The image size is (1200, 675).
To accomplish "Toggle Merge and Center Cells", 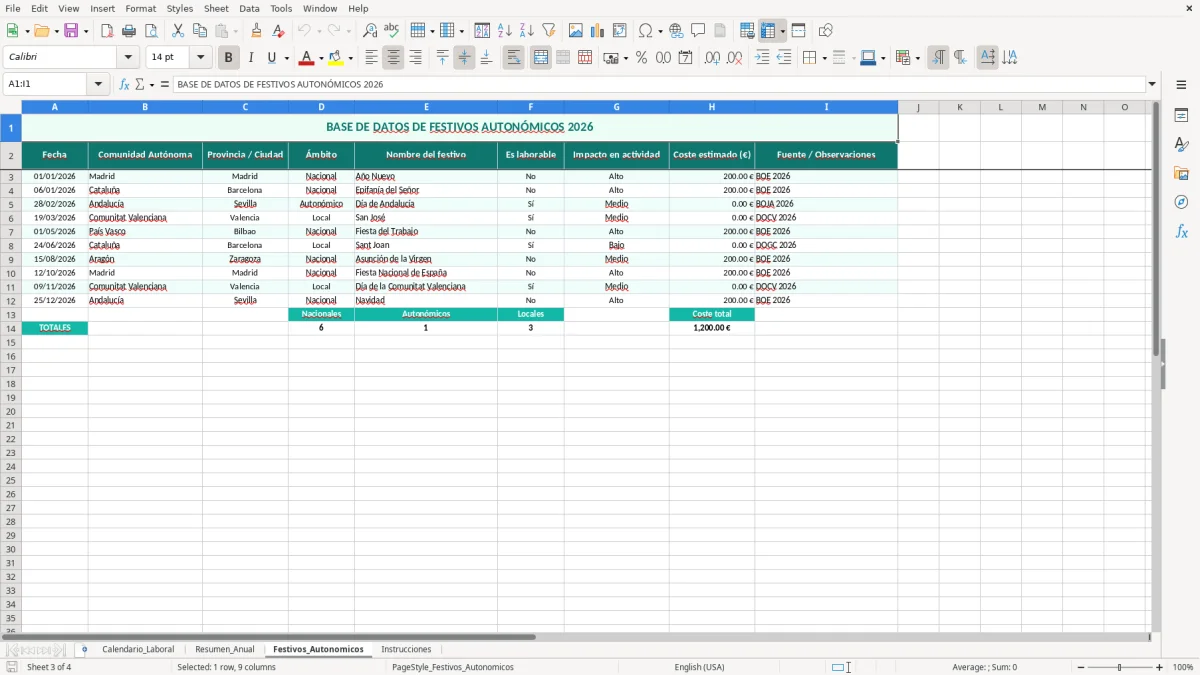I will pyautogui.click(x=540, y=58).
